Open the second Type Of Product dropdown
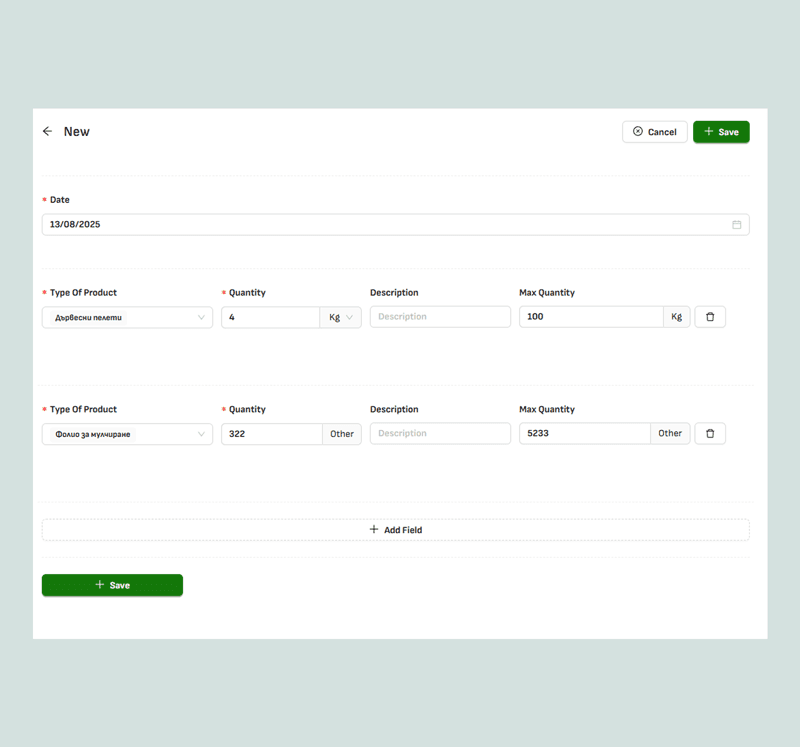This screenshot has width=800, height=747. (127, 434)
